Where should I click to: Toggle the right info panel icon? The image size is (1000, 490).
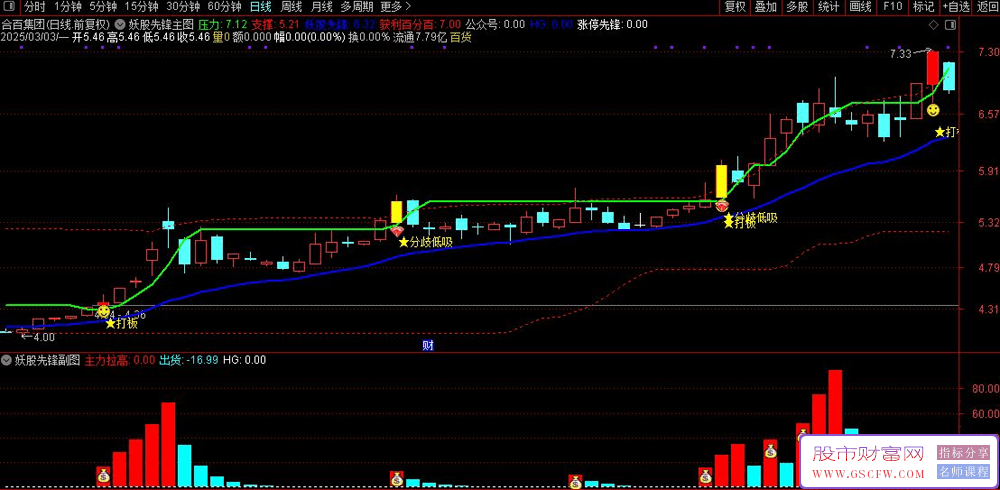click(950, 25)
